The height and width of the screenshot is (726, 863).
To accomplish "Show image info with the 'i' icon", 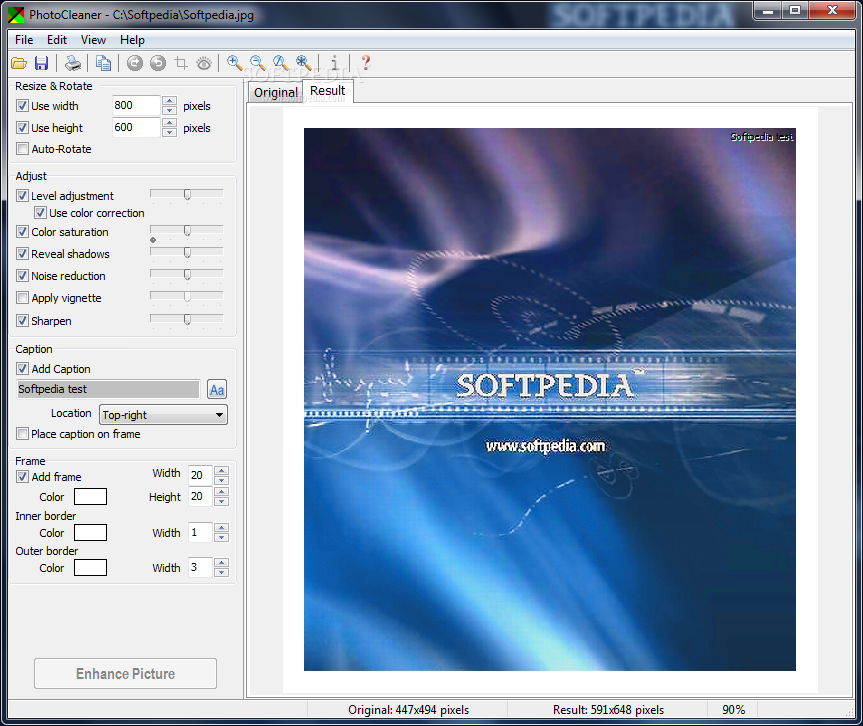I will [x=335, y=63].
